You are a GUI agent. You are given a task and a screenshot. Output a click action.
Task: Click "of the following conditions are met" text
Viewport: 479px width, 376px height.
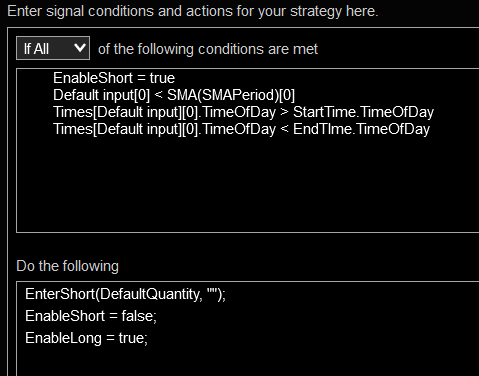[x=208, y=49]
